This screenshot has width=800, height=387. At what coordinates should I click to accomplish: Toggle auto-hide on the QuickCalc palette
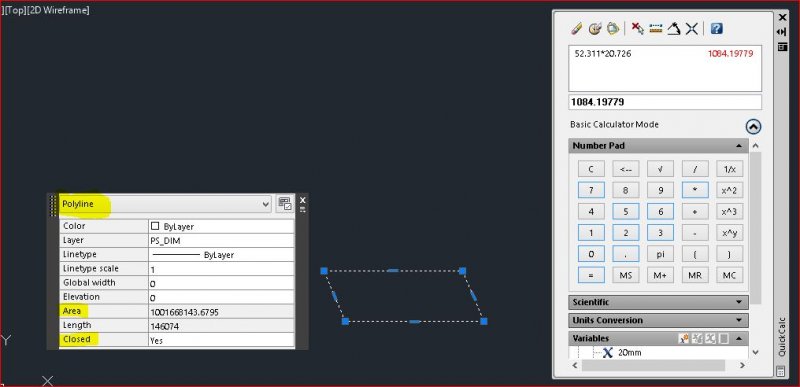(782, 32)
